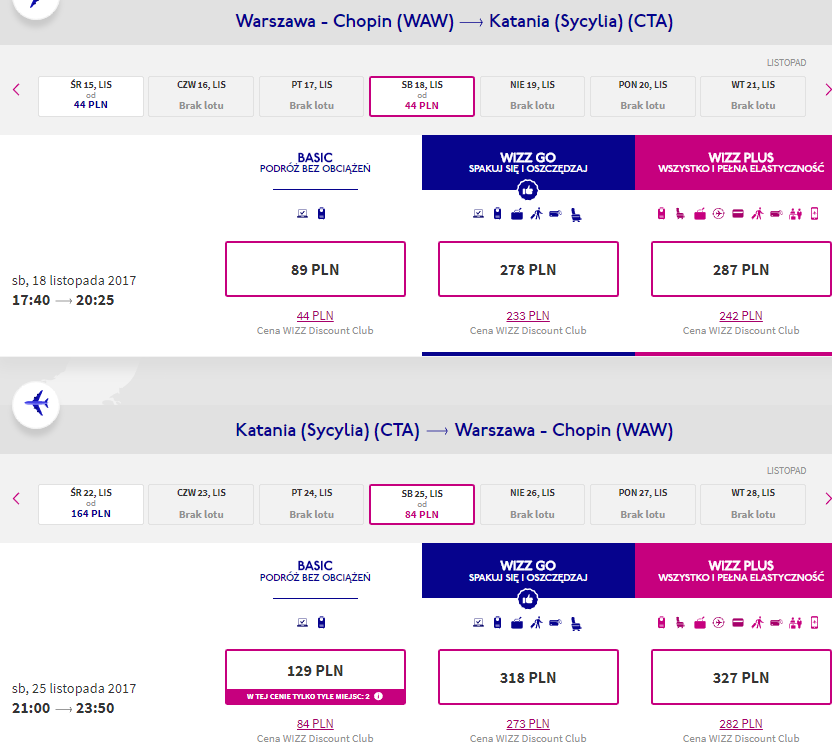The image size is (832, 743).
Task: Click seat selection icon under return WIZZ GO
Action: pos(576,624)
